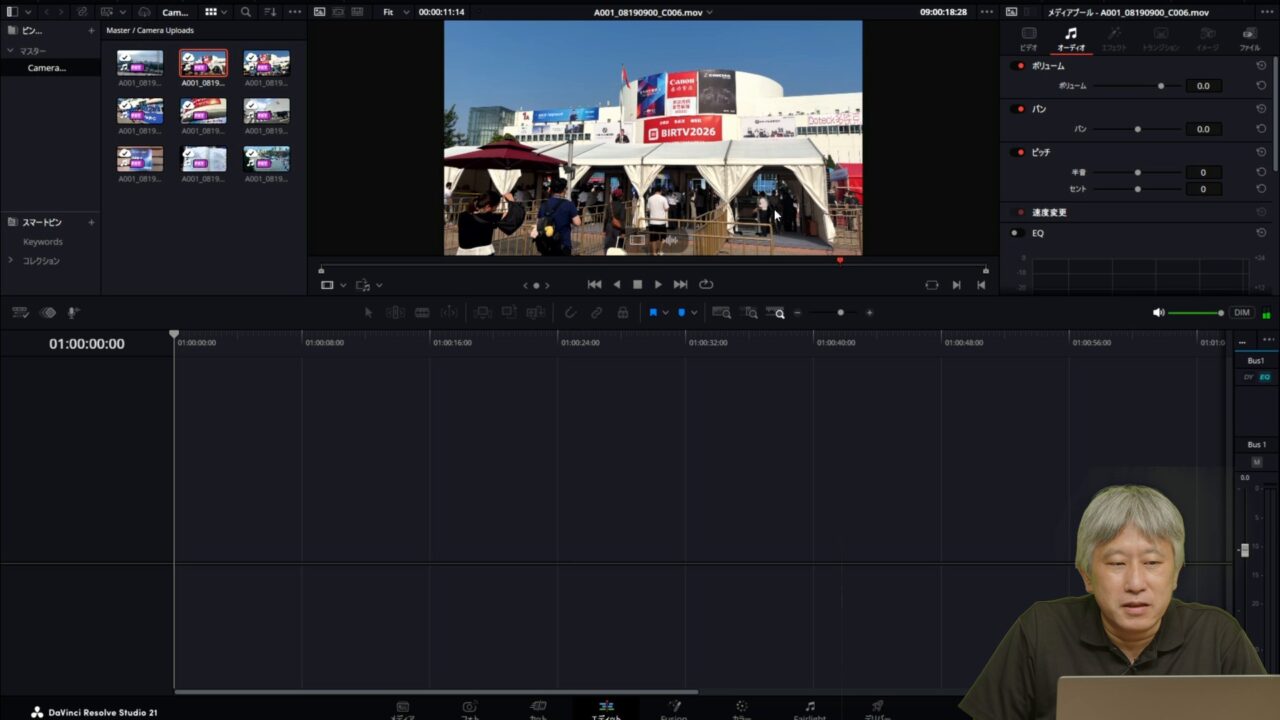Toggle the snapping magnet icon in timeline toolbar
The height and width of the screenshot is (720, 1280).
tap(570, 312)
